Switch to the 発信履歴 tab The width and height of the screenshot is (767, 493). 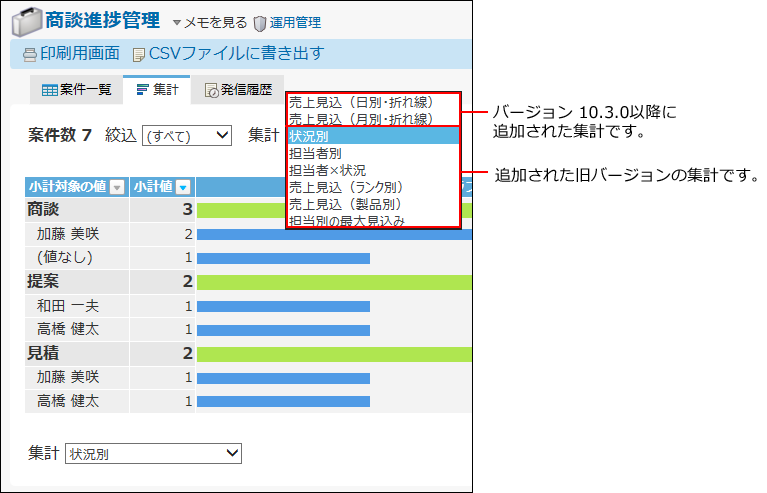pos(238,90)
